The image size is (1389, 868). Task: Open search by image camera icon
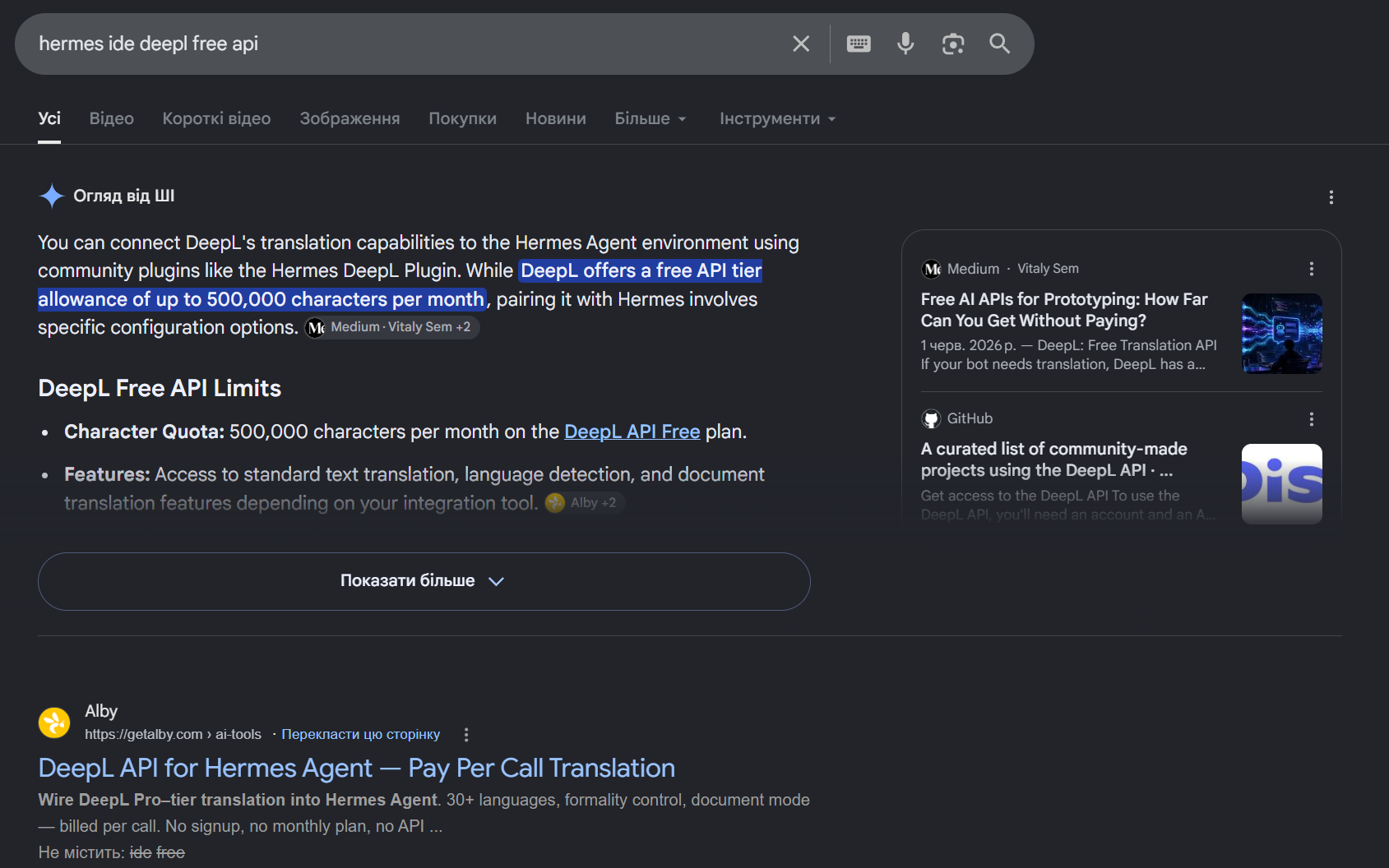953,44
